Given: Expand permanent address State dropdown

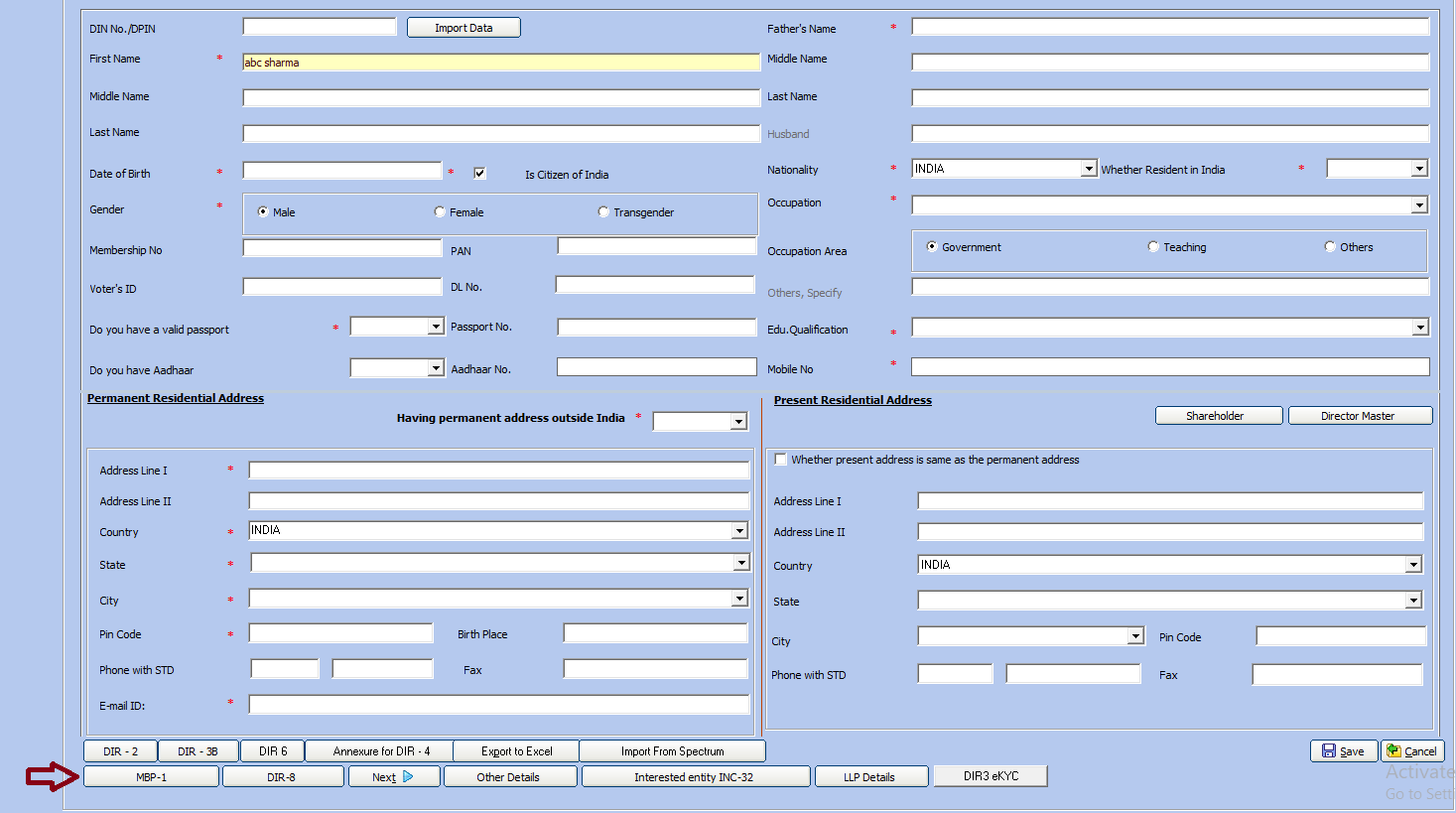Looking at the screenshot, I should click(741, 563).
